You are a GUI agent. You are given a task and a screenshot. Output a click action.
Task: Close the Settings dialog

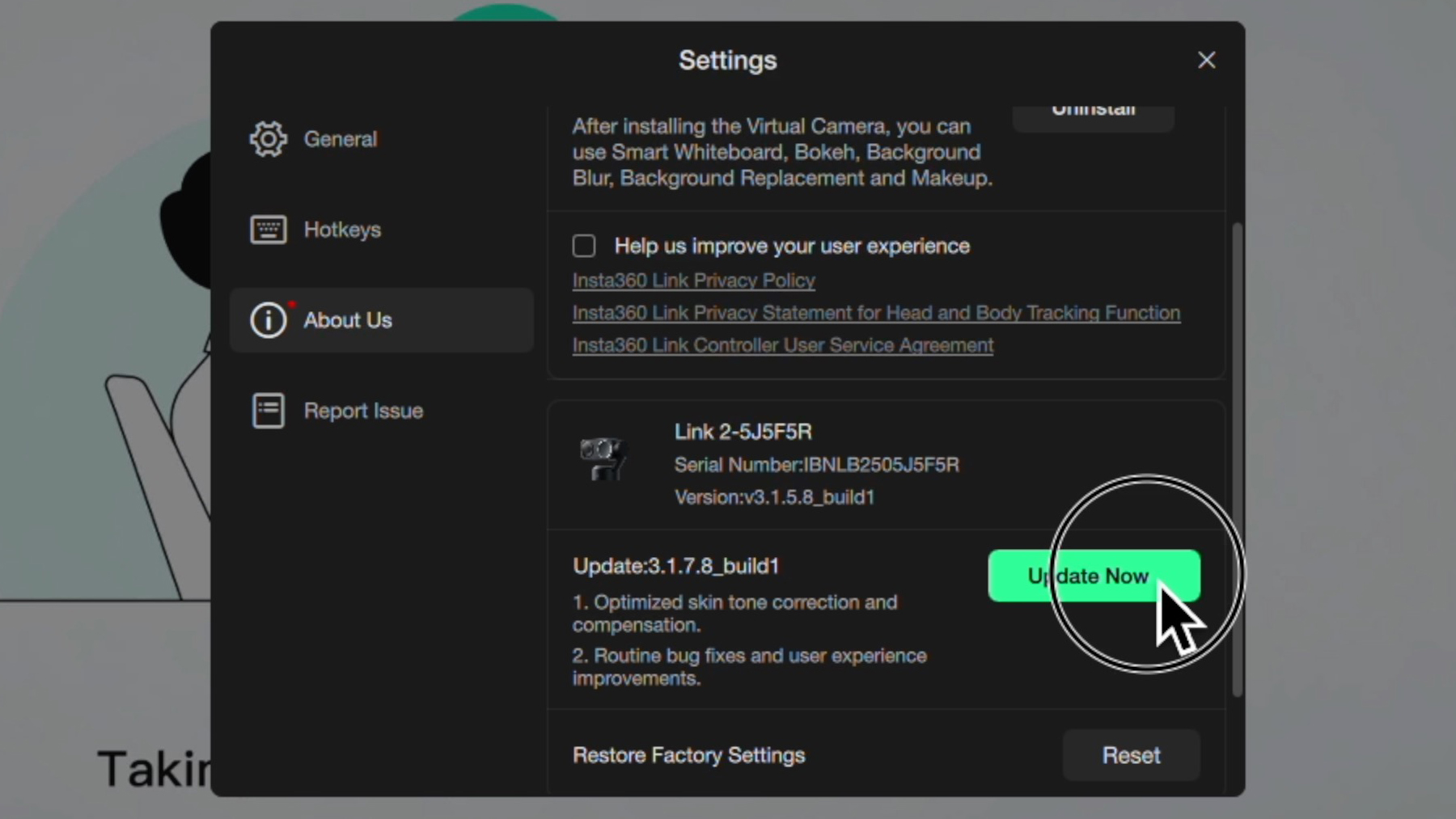[x=1206, y=60]
